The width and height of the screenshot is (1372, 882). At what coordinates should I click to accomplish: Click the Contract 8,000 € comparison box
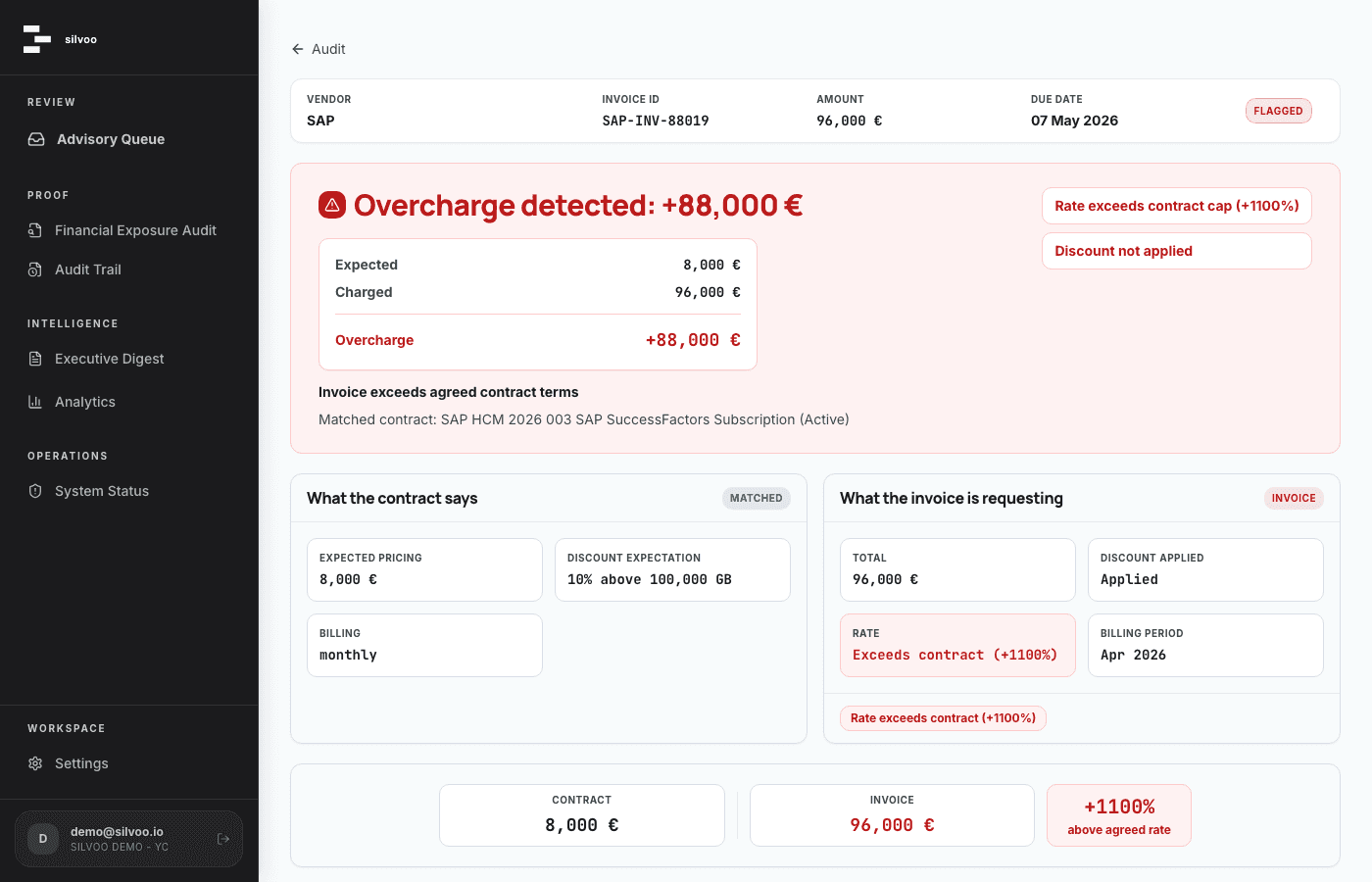click(x=582, y=815)
